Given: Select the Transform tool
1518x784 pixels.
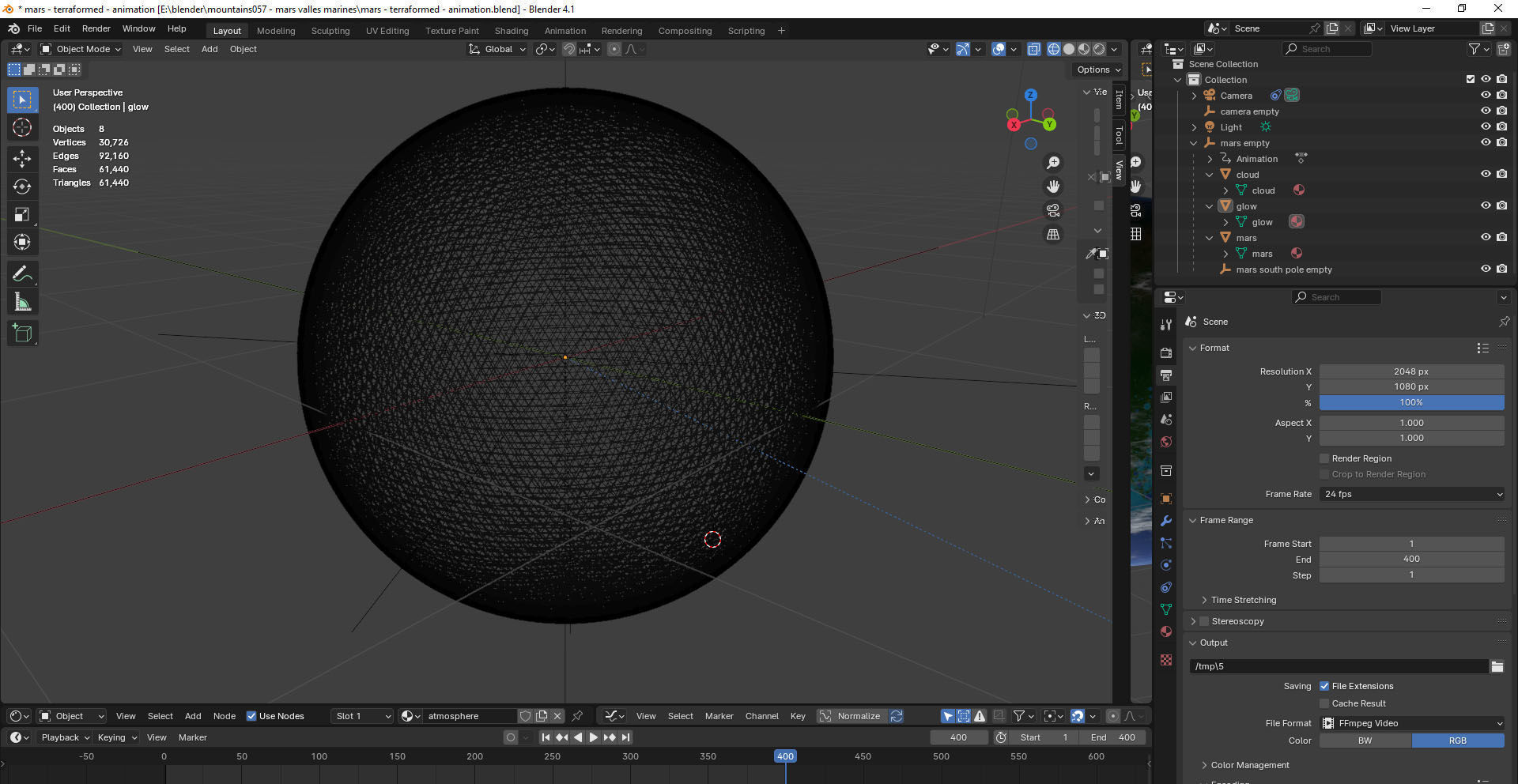Looking at the screenshot, I should (22, 242).
